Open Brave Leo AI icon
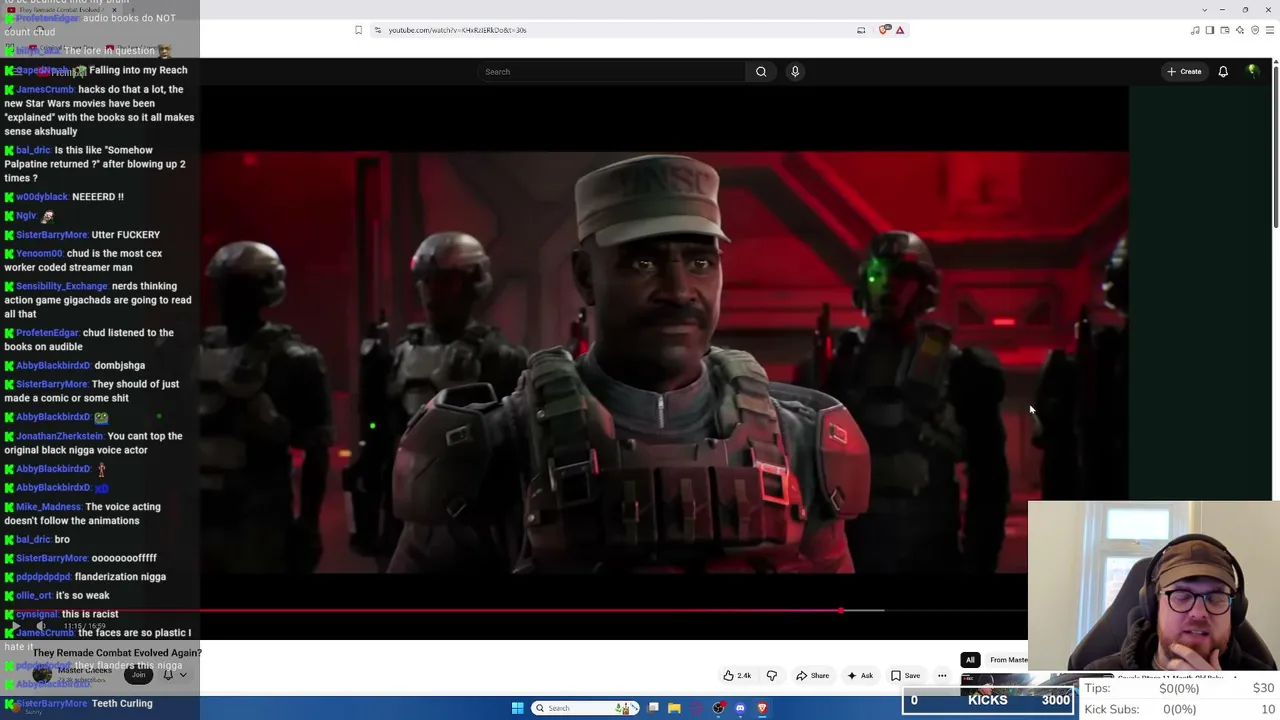Viewport: 1280px width, 720px height. pyautogui.click(x=1240, y=30)
